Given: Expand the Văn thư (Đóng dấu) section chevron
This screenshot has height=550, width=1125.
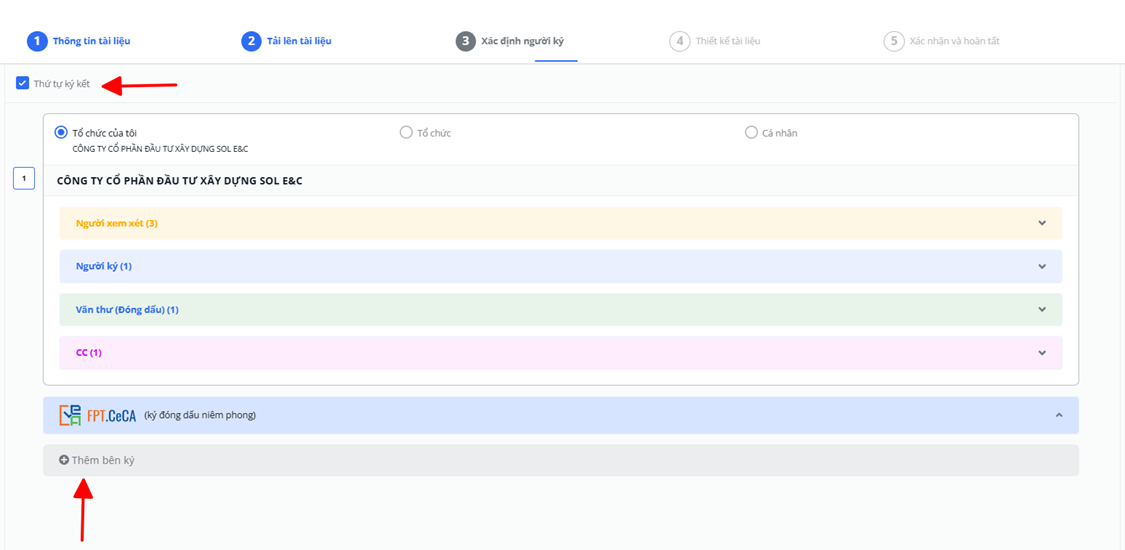Looking at the screenshot, I should click(1042, 310).
